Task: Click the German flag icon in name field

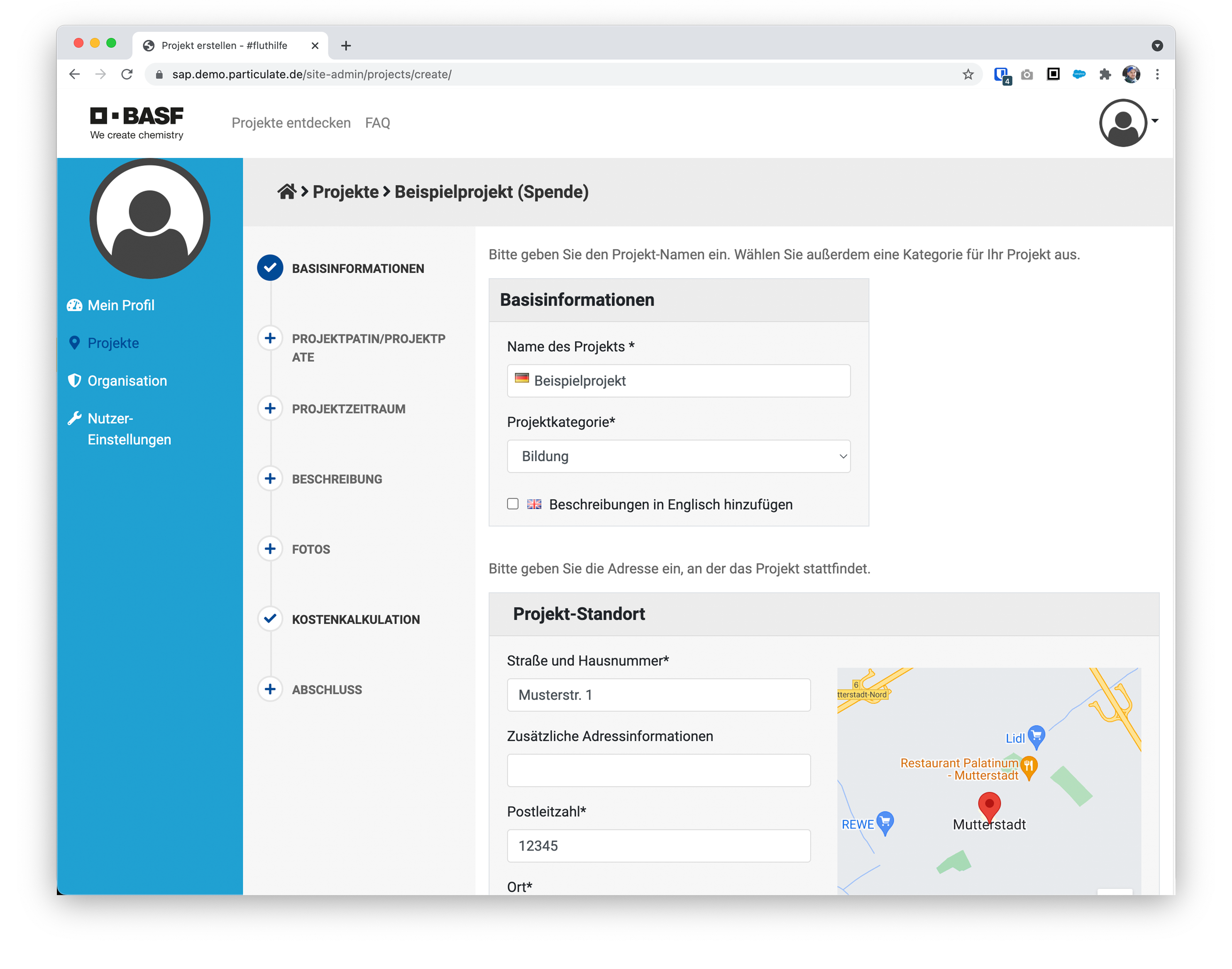Action: click(521, 378)
